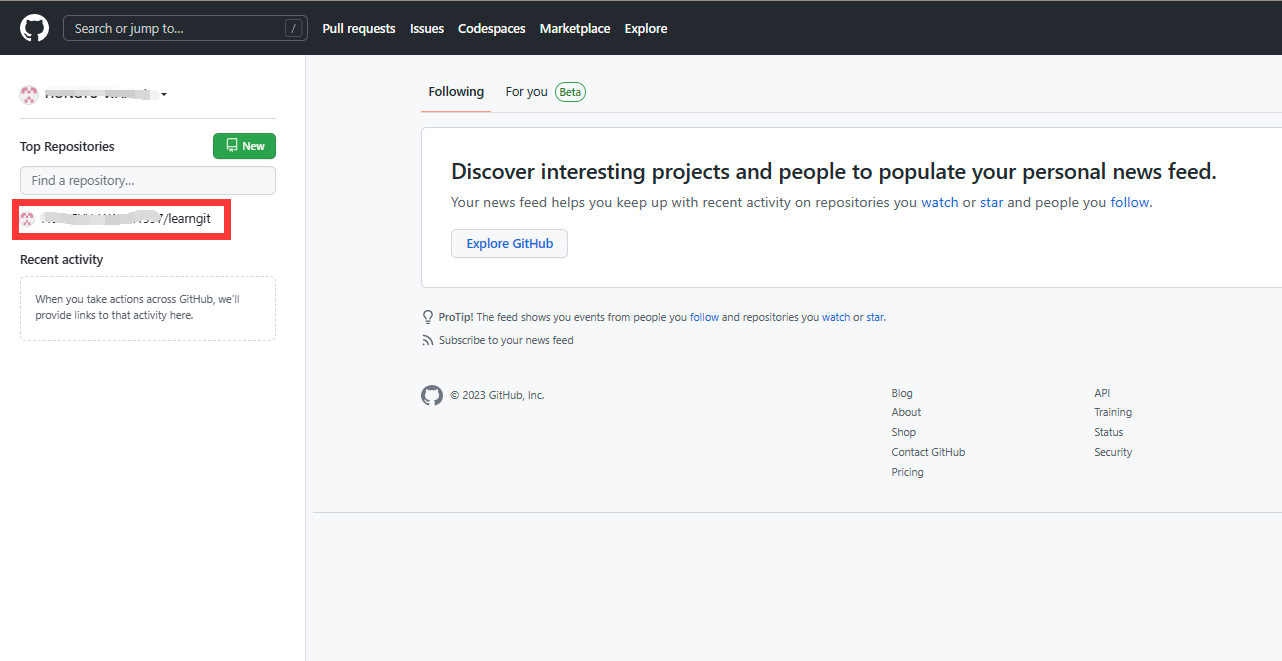1282x661 pixels.
Task: Open follow link in the ProTip line
Action: tap(704, 317)
